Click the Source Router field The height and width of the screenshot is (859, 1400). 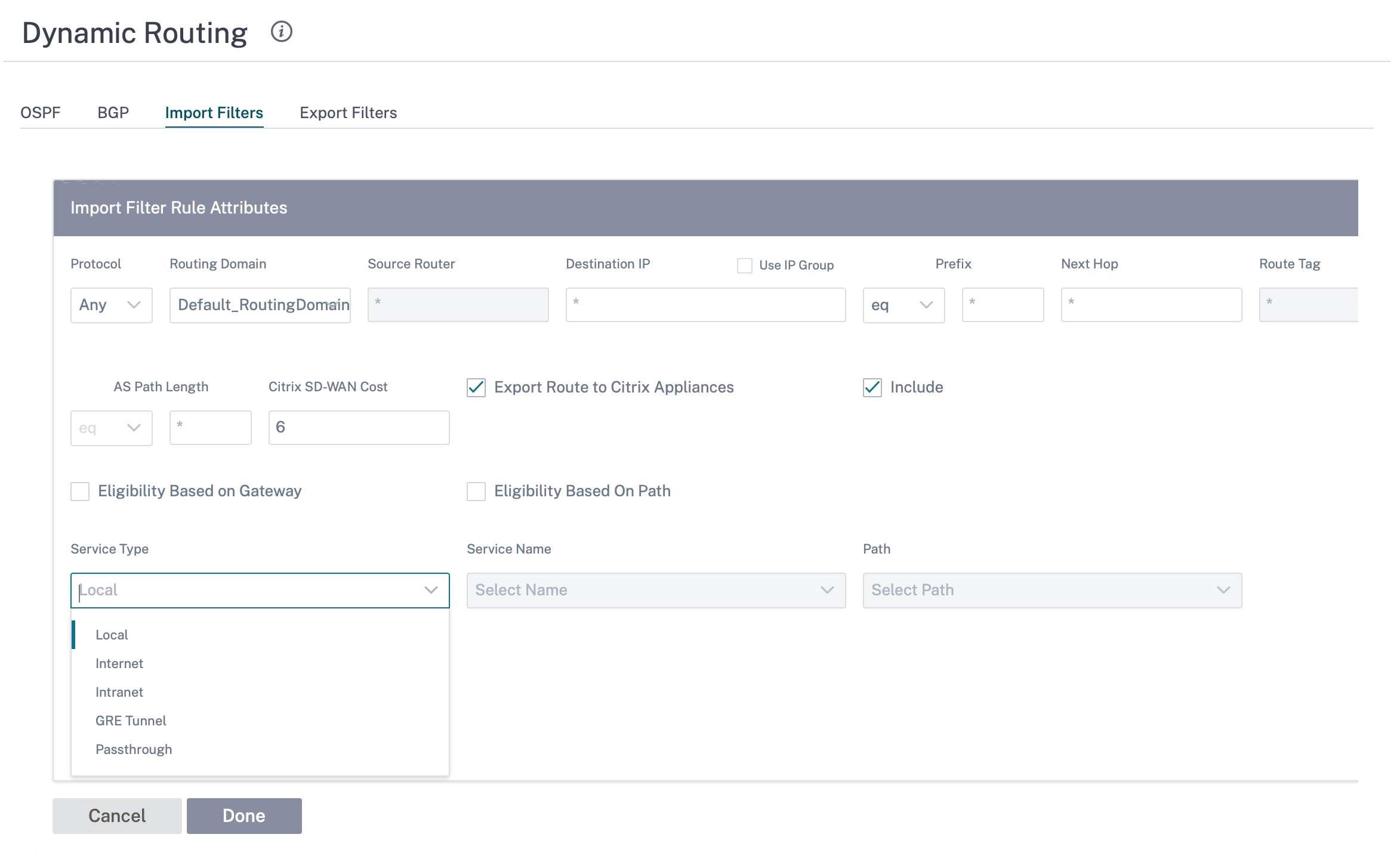tap(458, 305)
